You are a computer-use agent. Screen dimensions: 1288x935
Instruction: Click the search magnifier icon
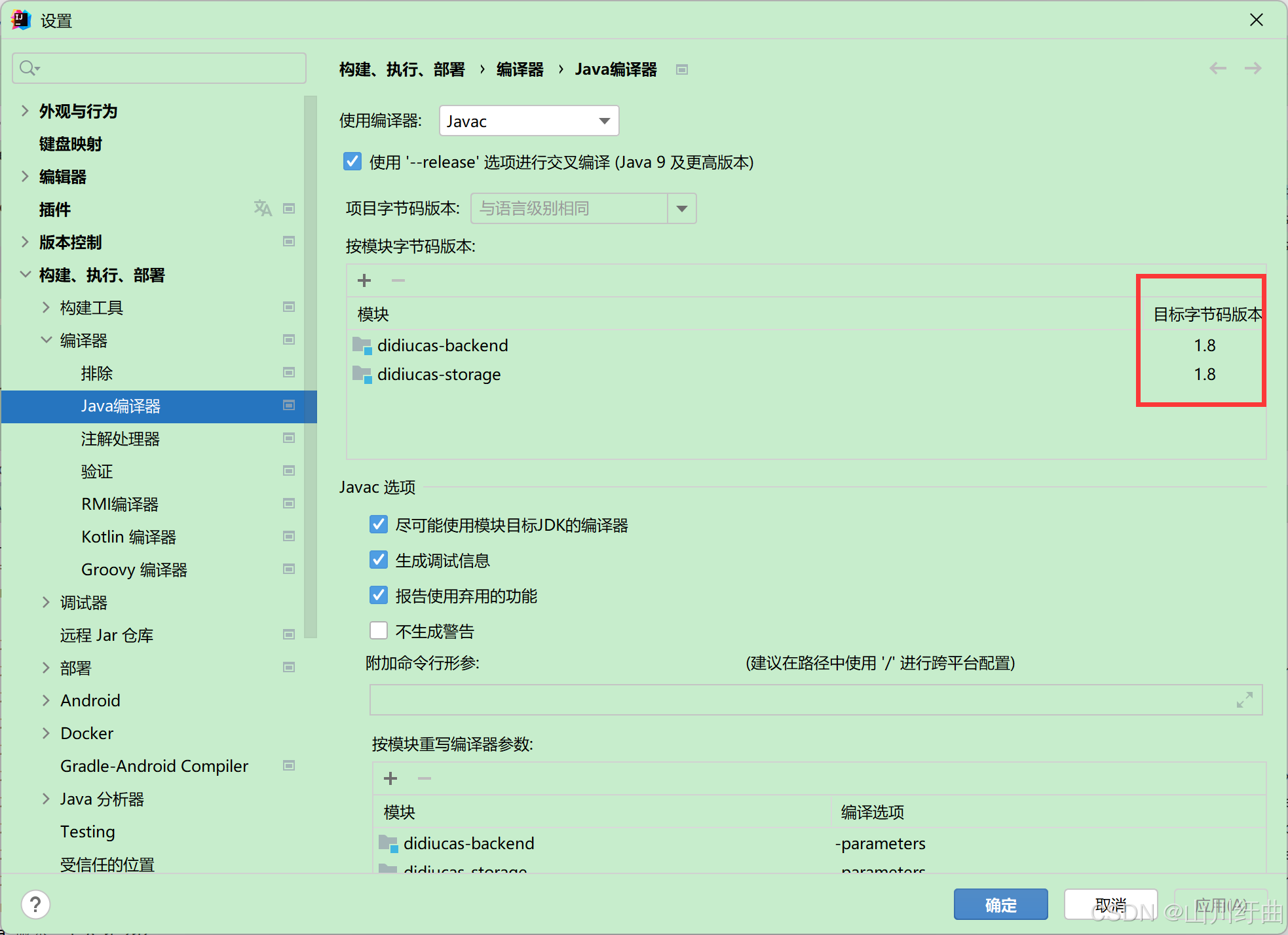pyautogui.click(x=28, y=68)
